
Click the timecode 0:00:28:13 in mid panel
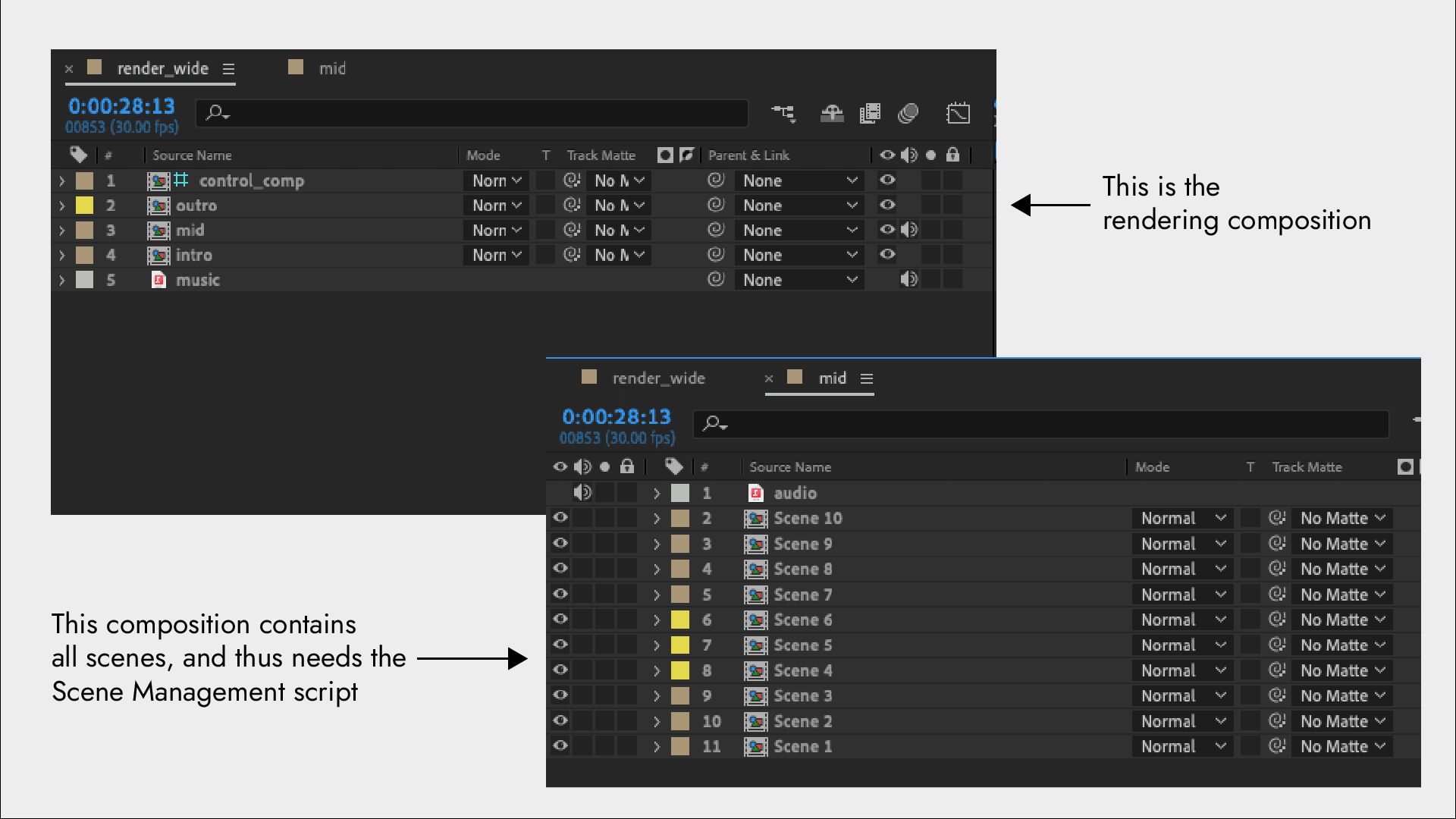click(616, 416)
